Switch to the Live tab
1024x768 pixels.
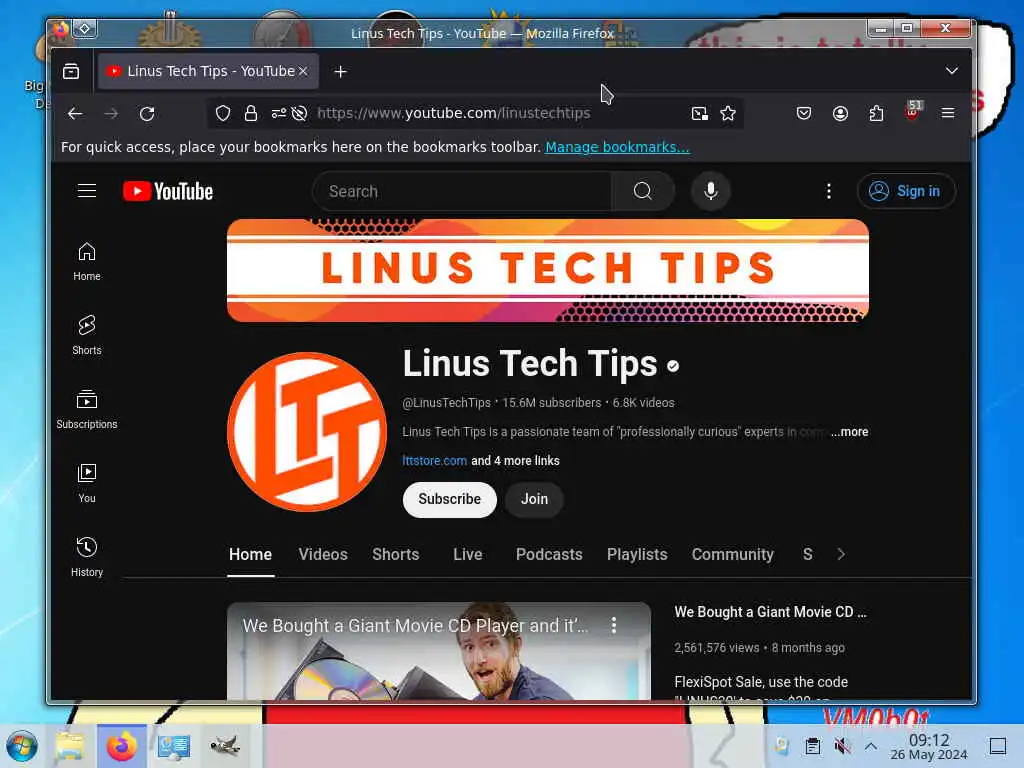[468, 554]
